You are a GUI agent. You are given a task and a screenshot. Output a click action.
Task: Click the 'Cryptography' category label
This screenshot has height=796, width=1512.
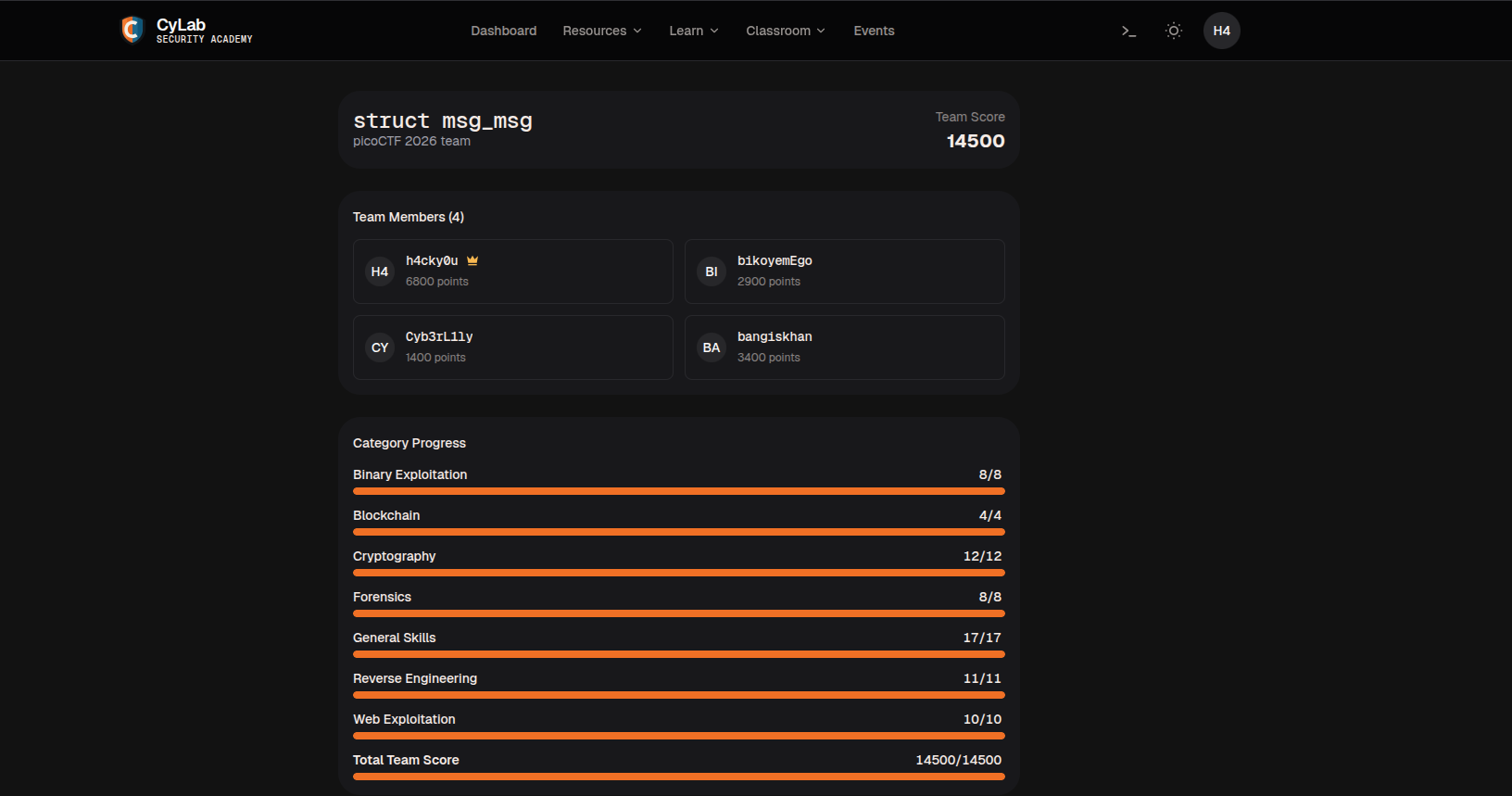[x=395, y=556]
